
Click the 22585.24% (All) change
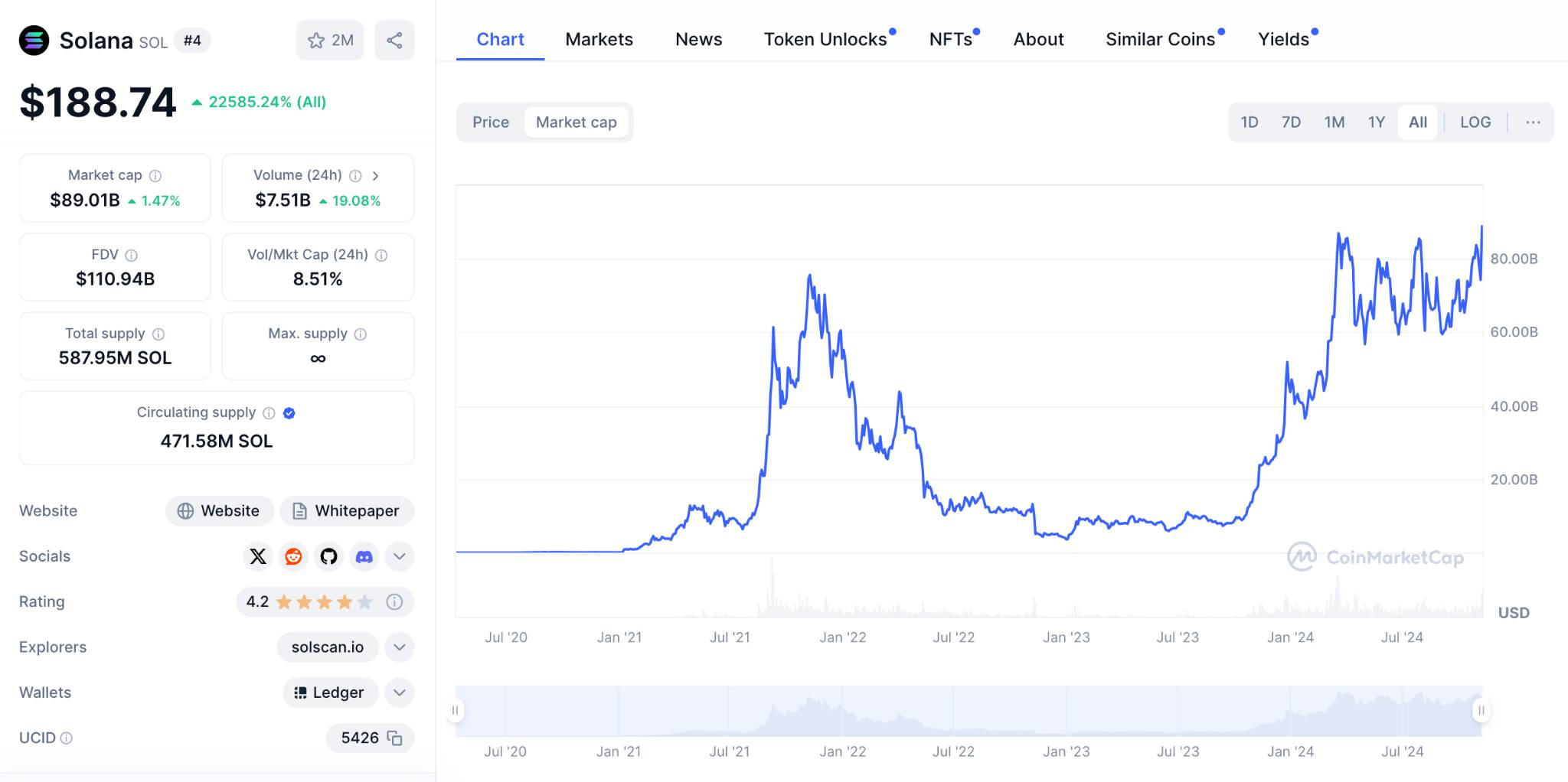click(259, 102)
